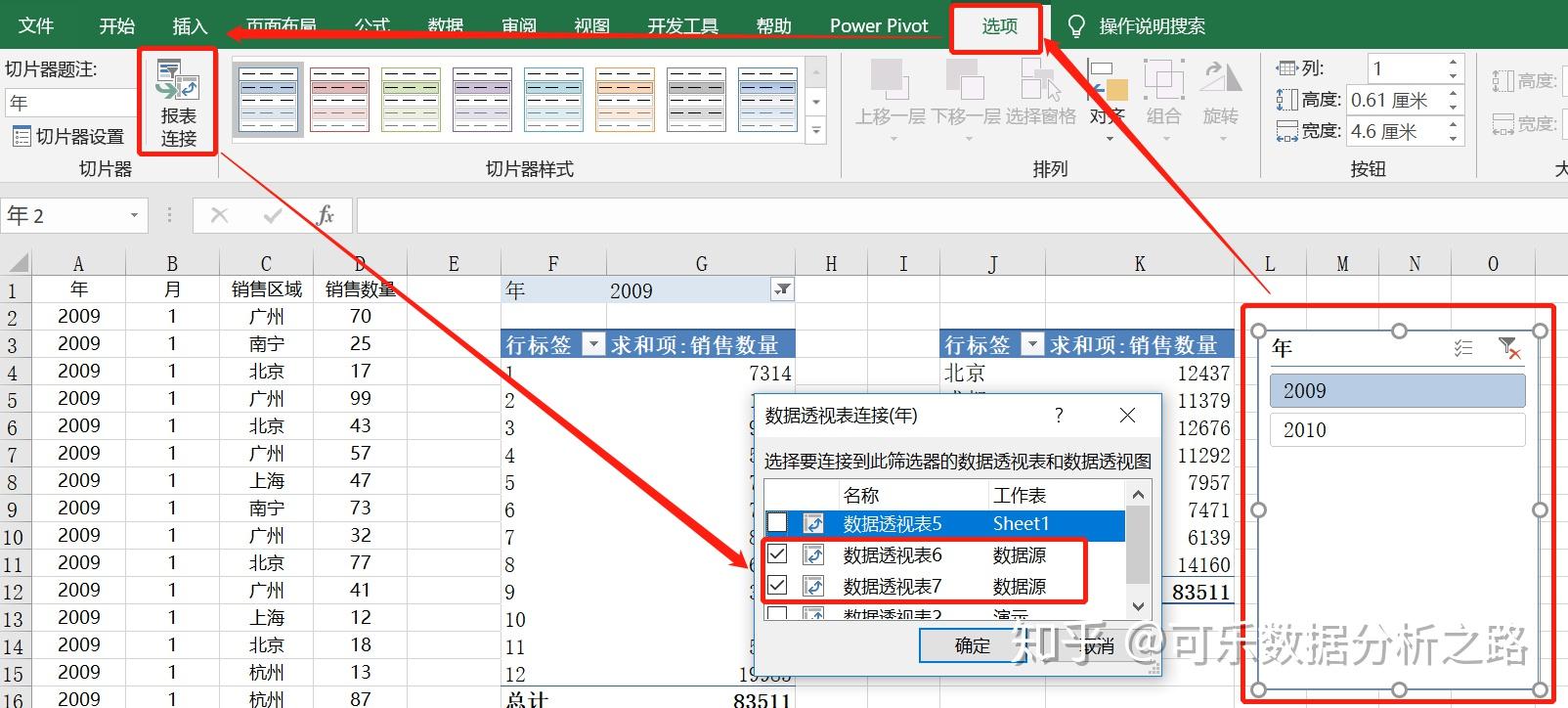Close the 数据透视表连接 dialog
Viewport: 1568px width, 708px height.
point(1127,416)
